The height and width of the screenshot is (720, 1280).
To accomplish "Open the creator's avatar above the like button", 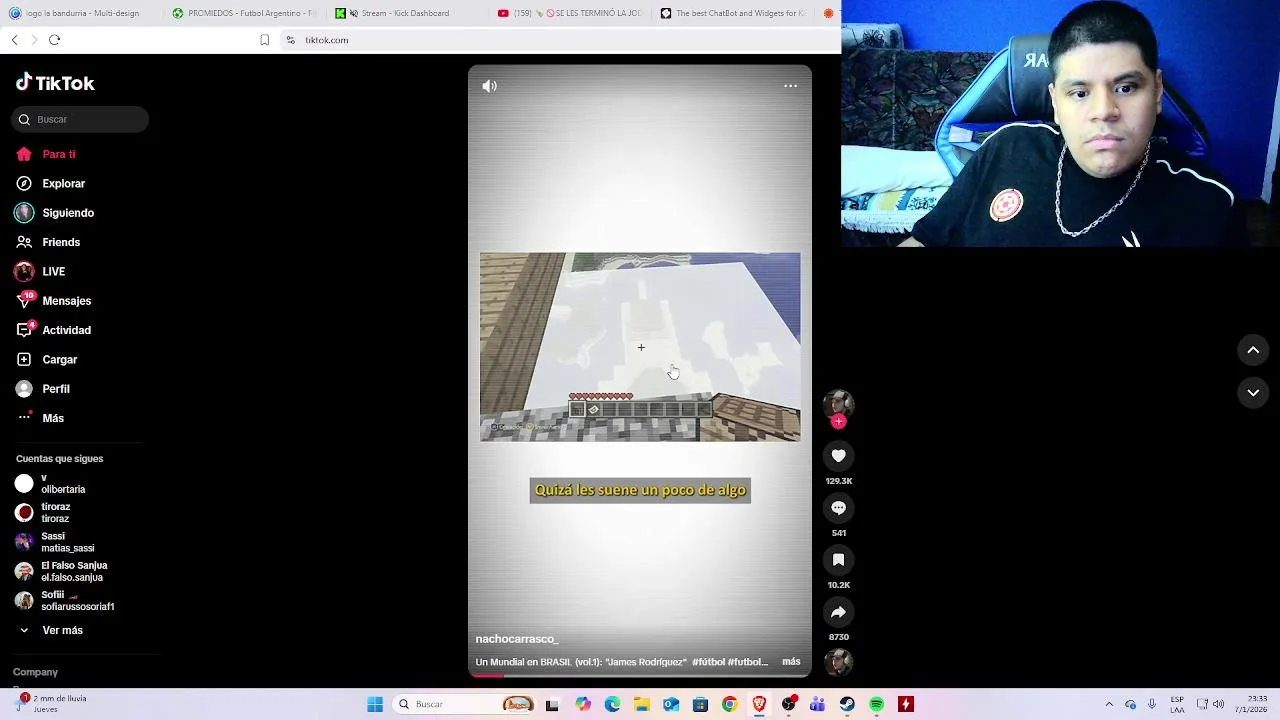I will [x=838, y=403].
